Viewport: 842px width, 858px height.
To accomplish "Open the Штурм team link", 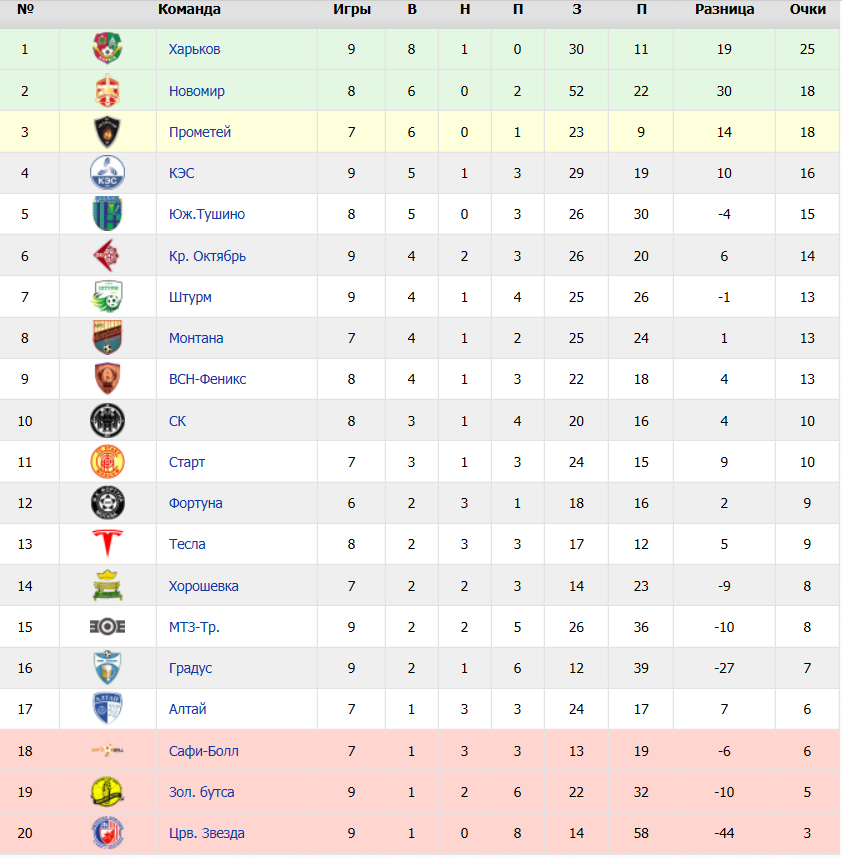I will (190, 297).
